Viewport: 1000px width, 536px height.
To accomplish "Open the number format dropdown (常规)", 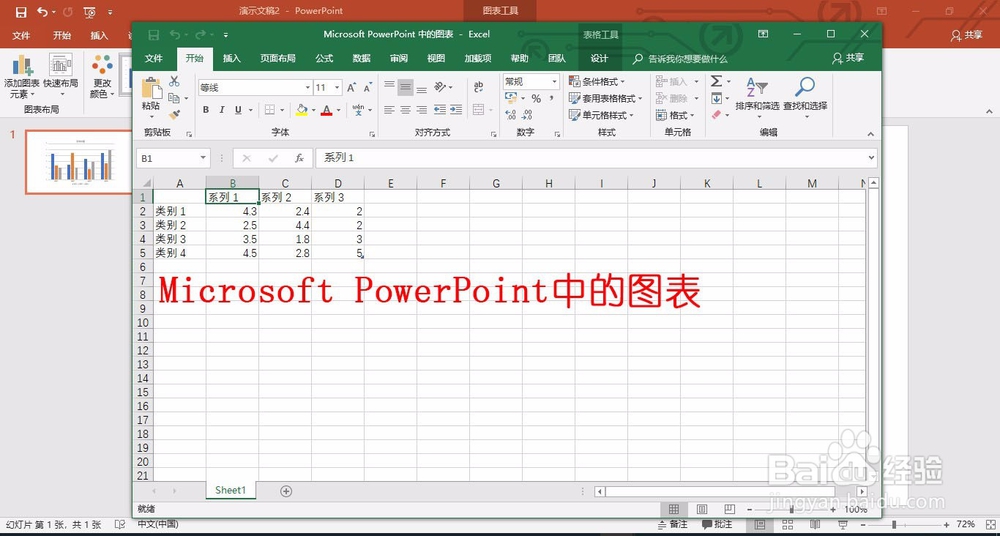I will click(x=554, y=82).
